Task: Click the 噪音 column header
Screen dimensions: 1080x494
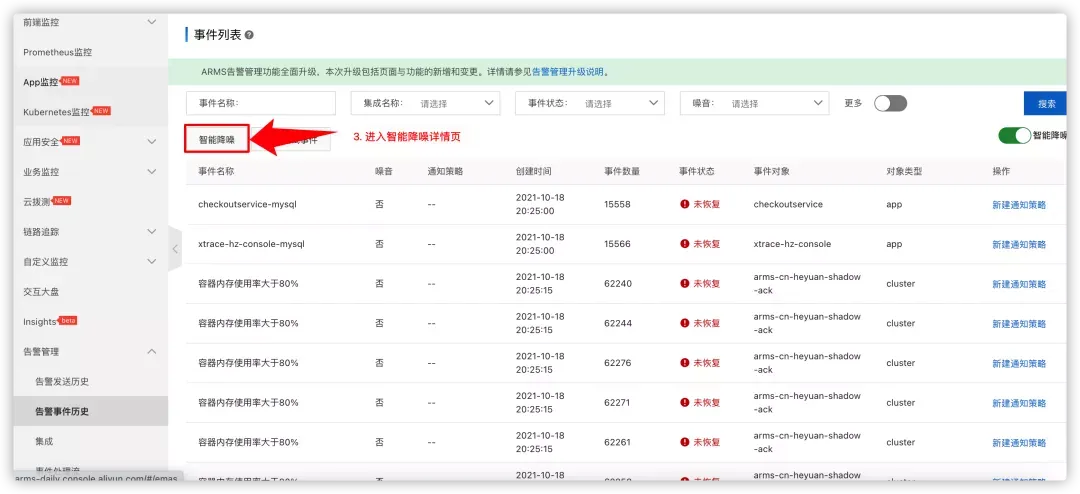Action: pyautogui.click(x=384, y=171)
